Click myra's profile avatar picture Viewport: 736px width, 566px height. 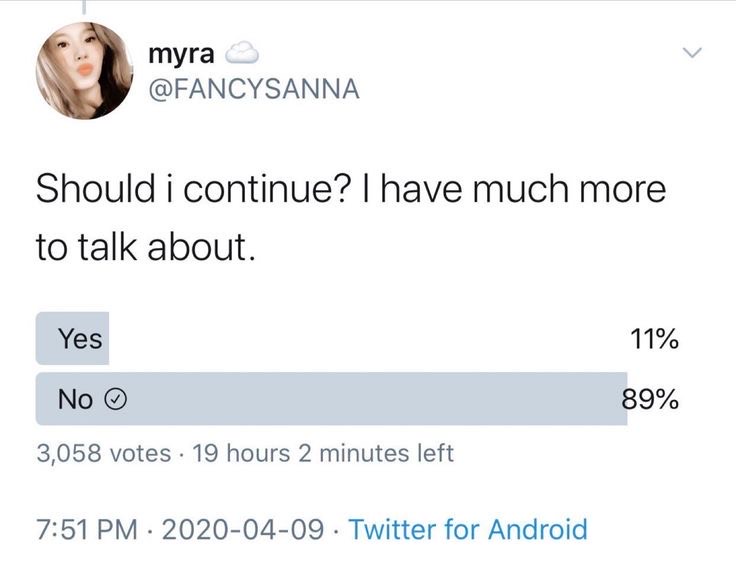click(x=85, y=71)
